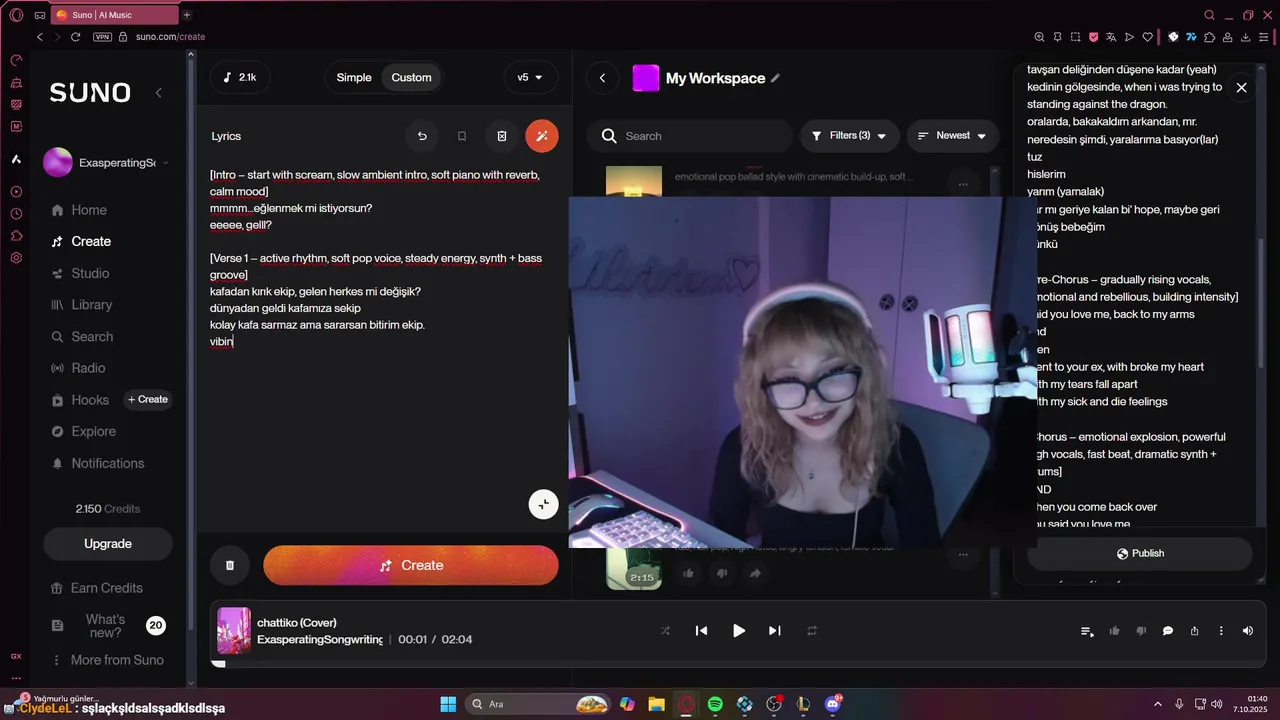Click the small Create button beside Hooks
Screen dimensions: 1280x720
pos(147,400)
